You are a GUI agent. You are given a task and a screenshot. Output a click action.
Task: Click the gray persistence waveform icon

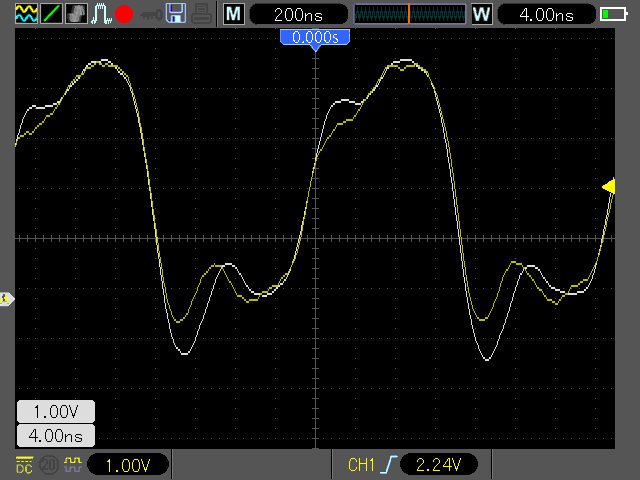pos(76,13)
